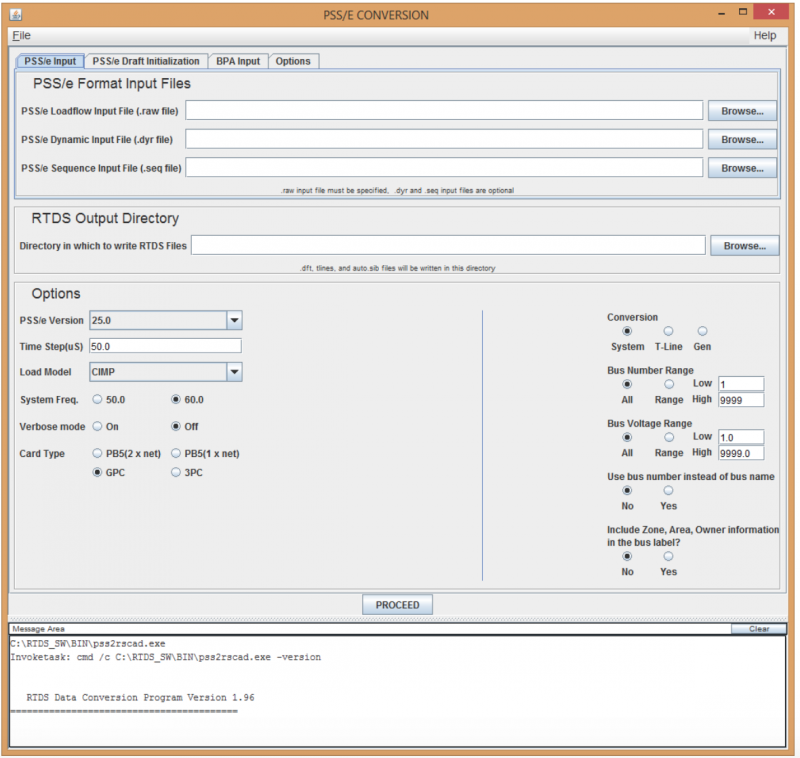Click the RTDS output directory field
This screenshot has width=800, height=758.
448,245
